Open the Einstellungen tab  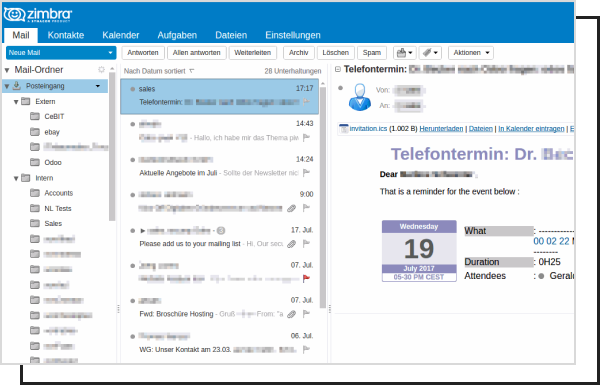tap(293, 35)
